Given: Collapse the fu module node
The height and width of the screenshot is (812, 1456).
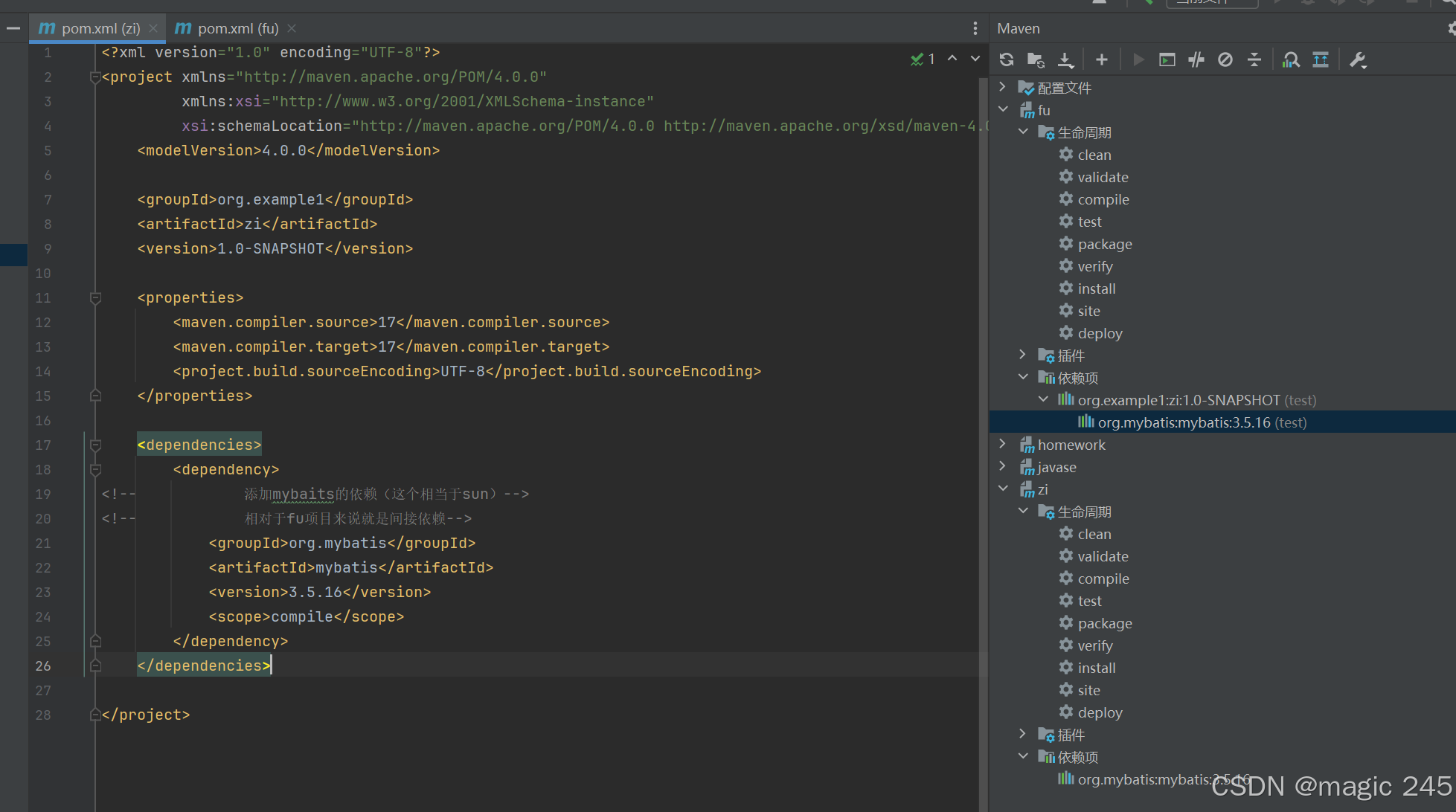Looking at the screenshot, I should point(1003,110).
